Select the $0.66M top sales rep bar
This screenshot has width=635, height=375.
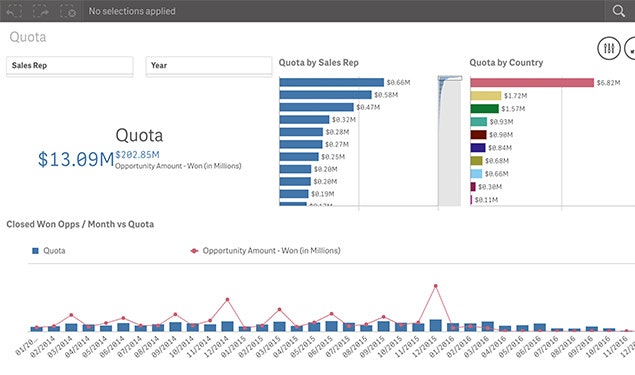332,82
